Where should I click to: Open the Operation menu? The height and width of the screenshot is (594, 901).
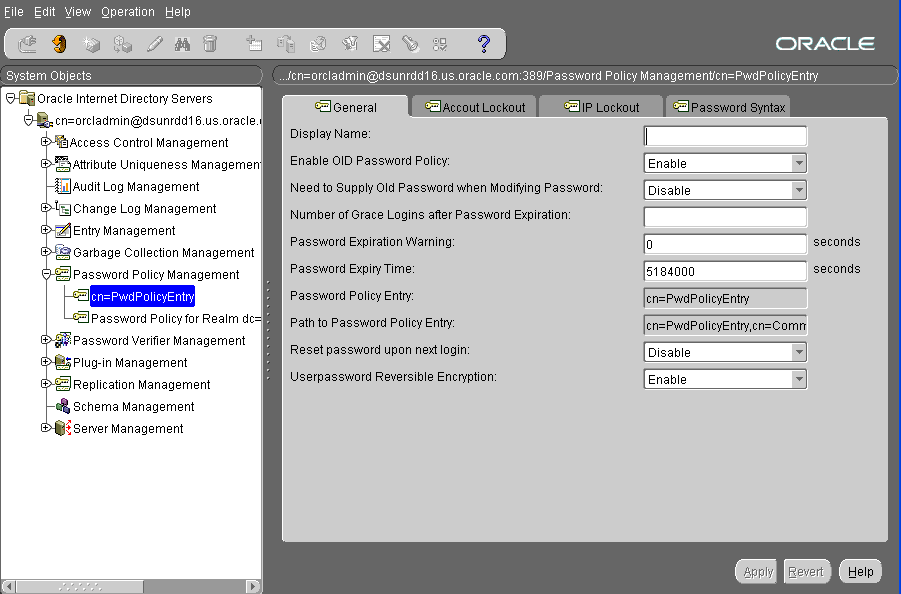coord(128,12)
